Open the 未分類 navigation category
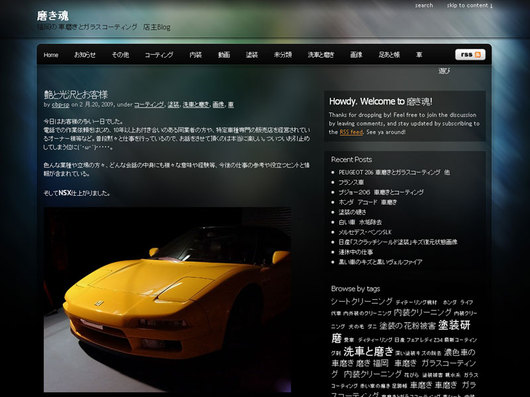This screenshot has height=397, width=530. tap(283, 55)
